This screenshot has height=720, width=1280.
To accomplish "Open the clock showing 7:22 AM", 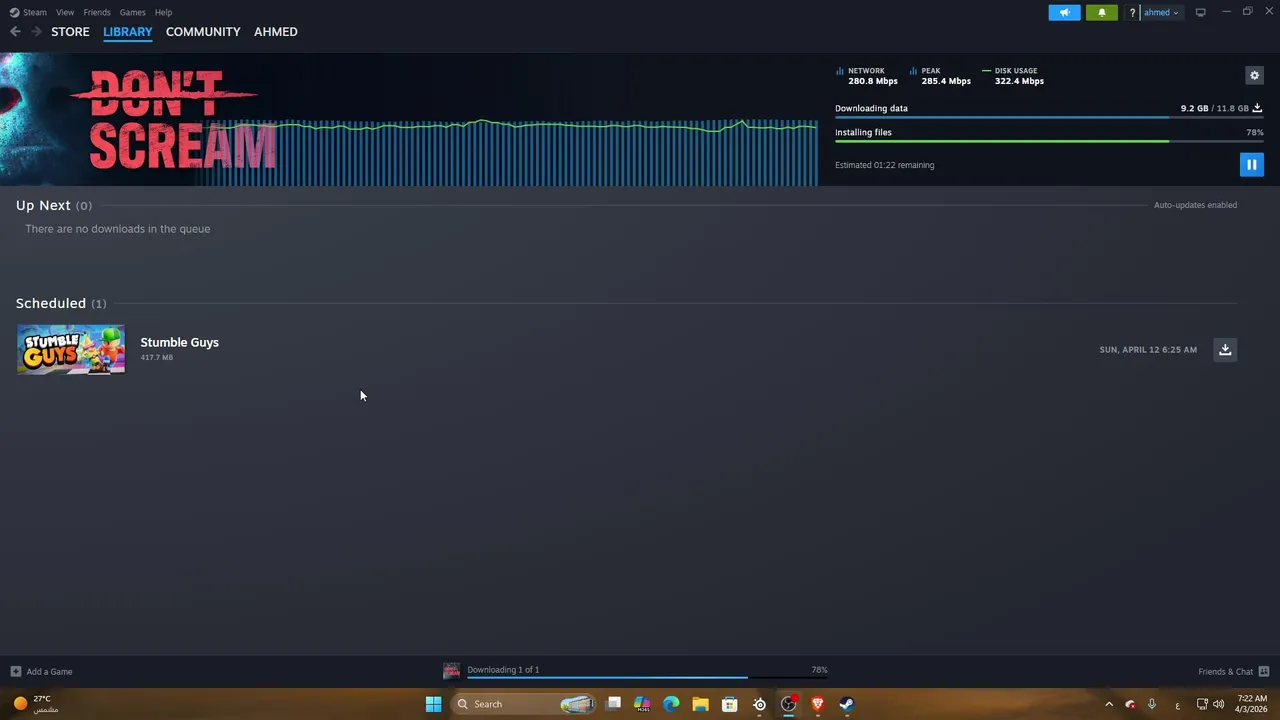I will [x=1252, y=704].
